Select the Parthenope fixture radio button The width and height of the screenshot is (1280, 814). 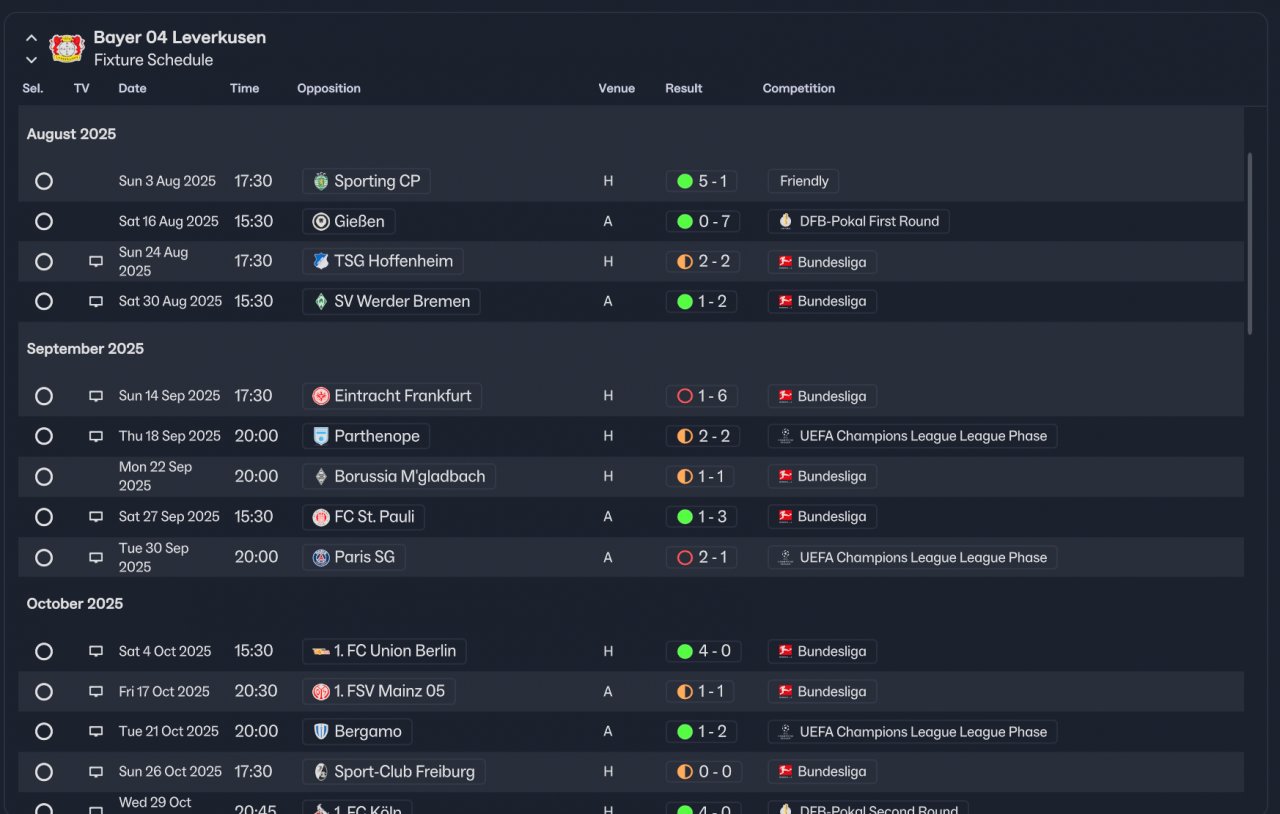point(44,436)
